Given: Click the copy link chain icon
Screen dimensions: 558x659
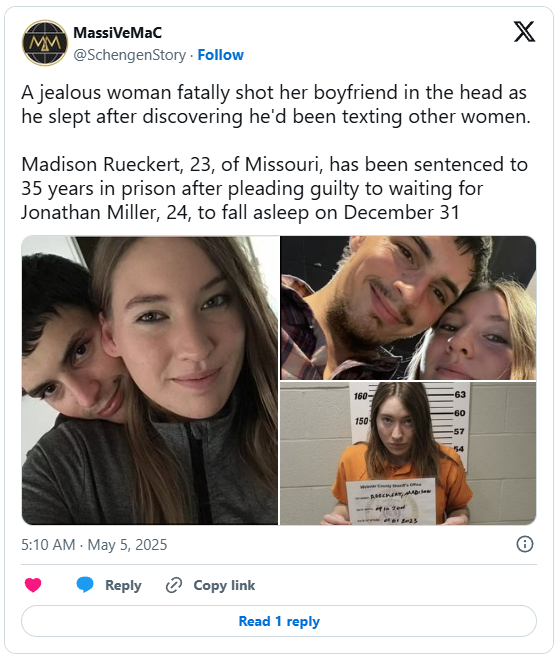Looking at the screenshot, I should point(174,585).
